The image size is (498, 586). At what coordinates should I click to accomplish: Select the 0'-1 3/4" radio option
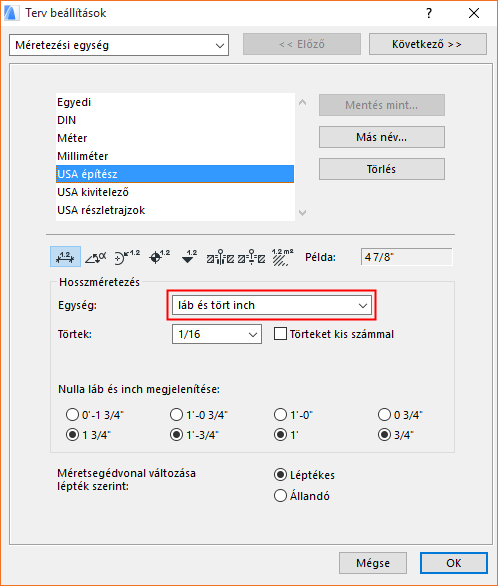(72, 414)
